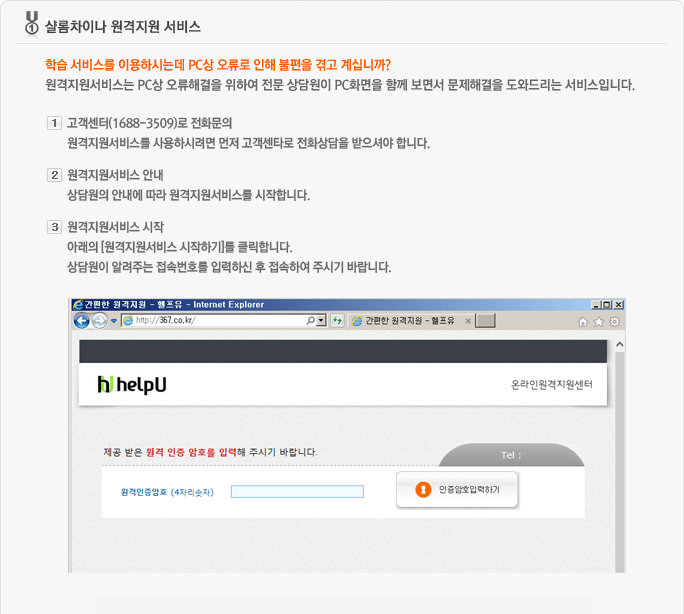Click the orange keyhole icon on the auth button
Image resolution: width=684 pixels, height=614 pixels.
click(423, 489)
